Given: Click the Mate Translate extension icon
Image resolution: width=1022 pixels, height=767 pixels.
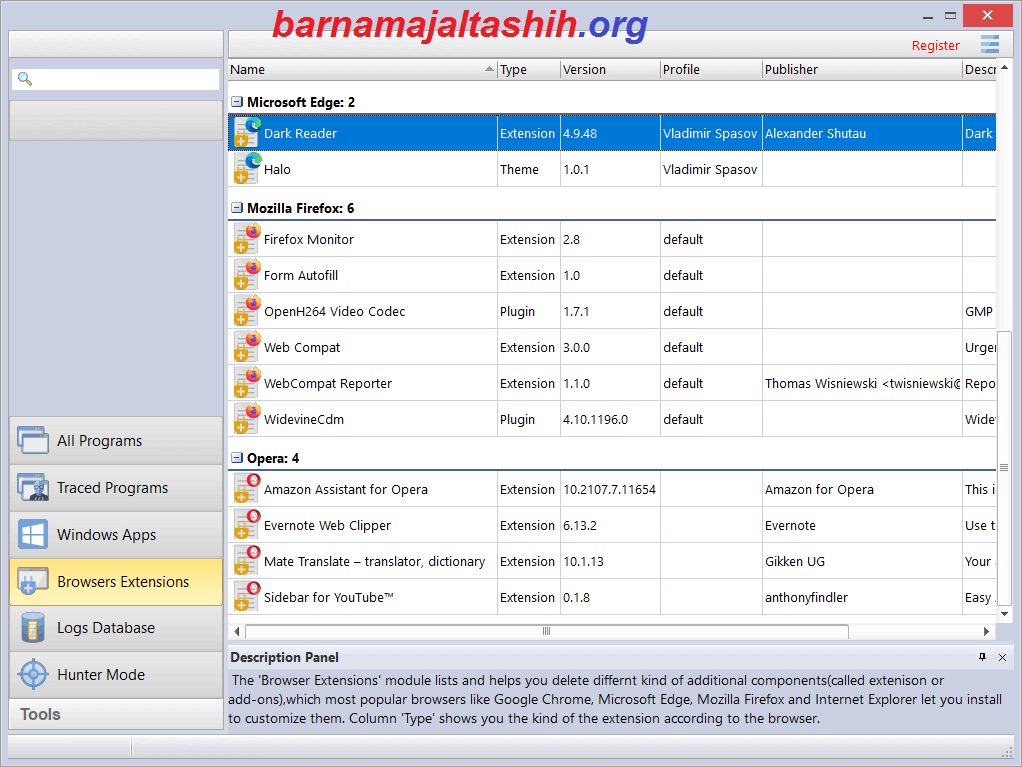Looking at the screenshot, I should [247, 560].
